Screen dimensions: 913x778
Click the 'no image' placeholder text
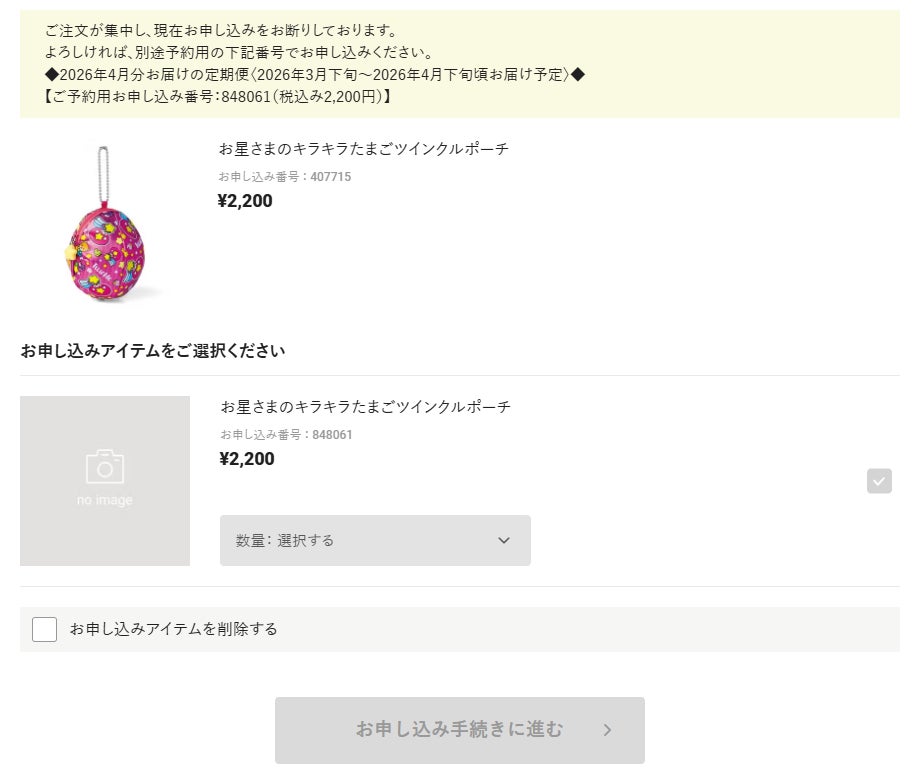tap(105, 500)
